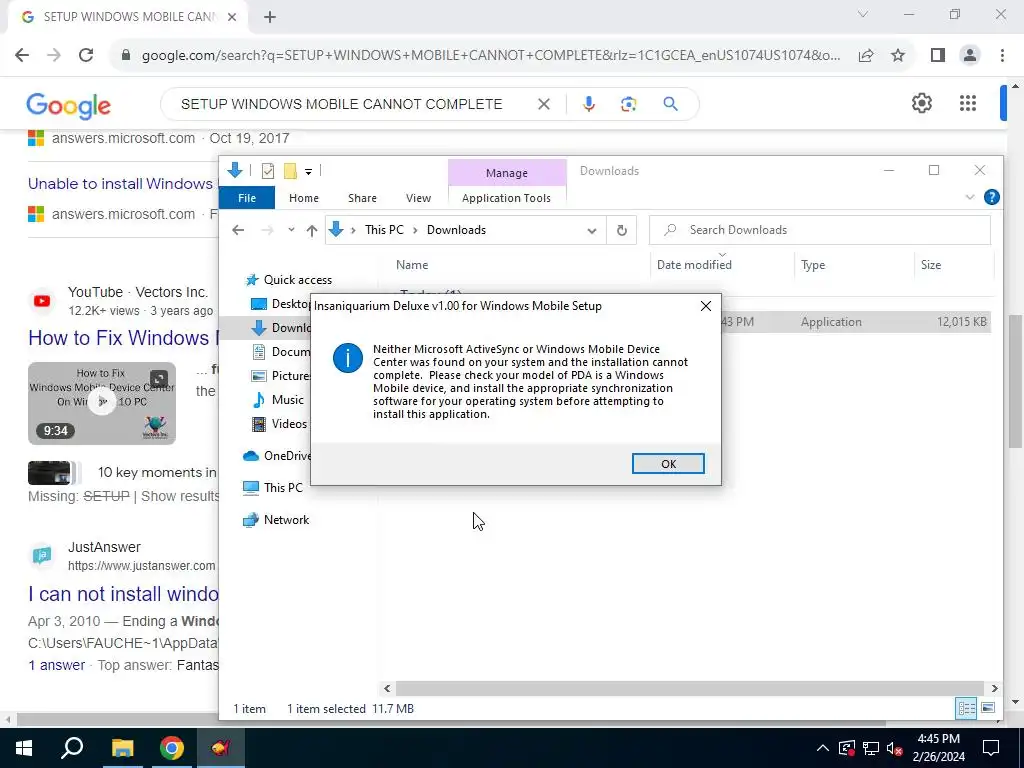Click the Google logo

tap(69, 105)
